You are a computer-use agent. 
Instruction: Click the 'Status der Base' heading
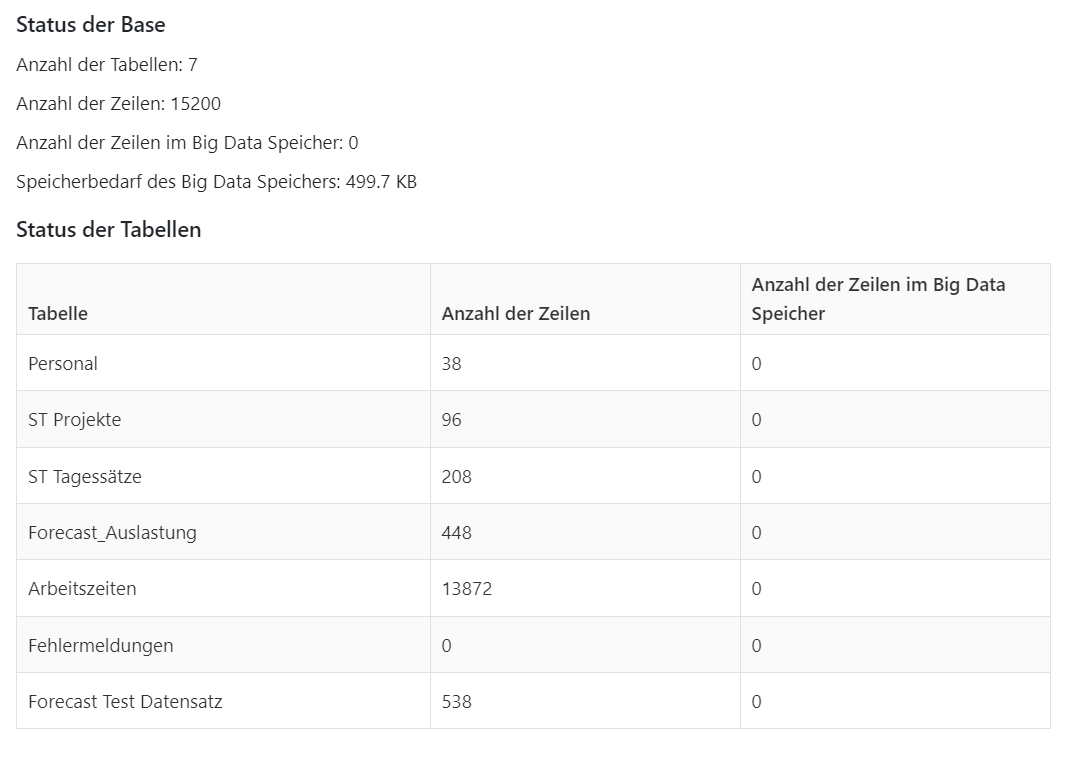pos(91,25)
